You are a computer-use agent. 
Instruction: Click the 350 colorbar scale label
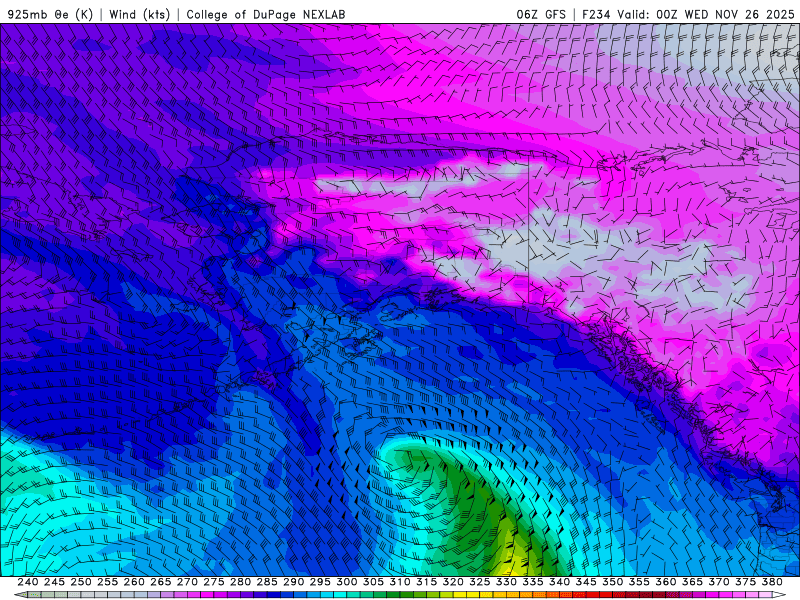(612, 582)
